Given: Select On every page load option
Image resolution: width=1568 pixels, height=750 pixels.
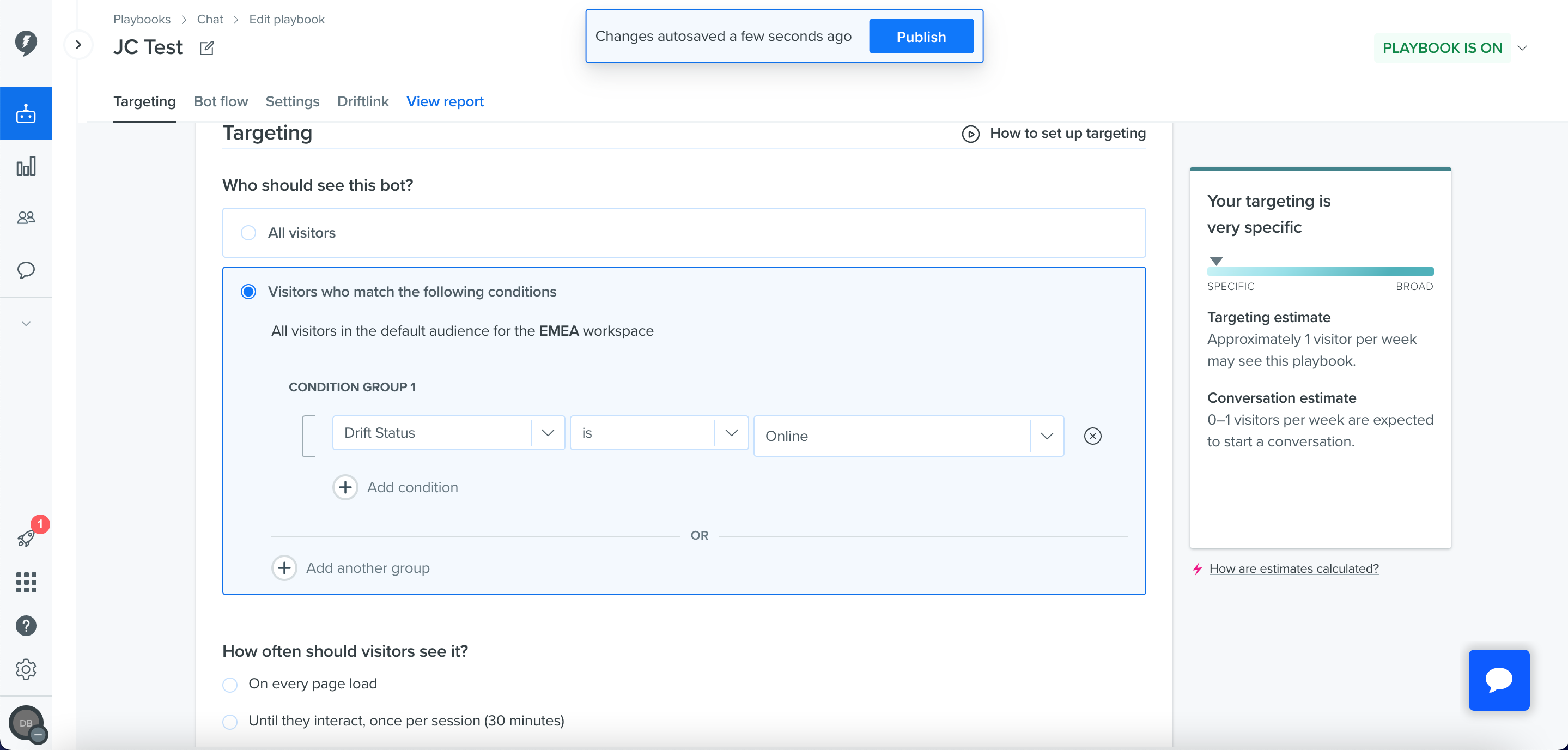Looking at the screenshot, I should tap(230, 684).
